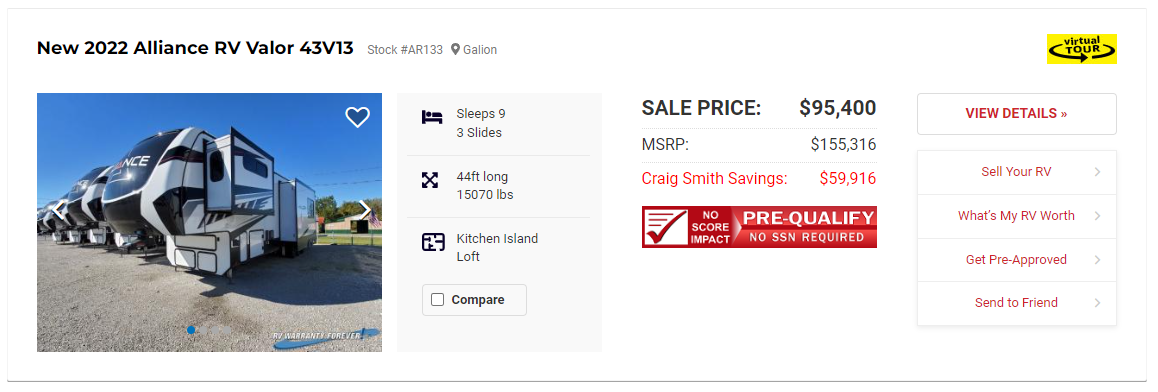Open the Send to Friend option

point(1017,303)
